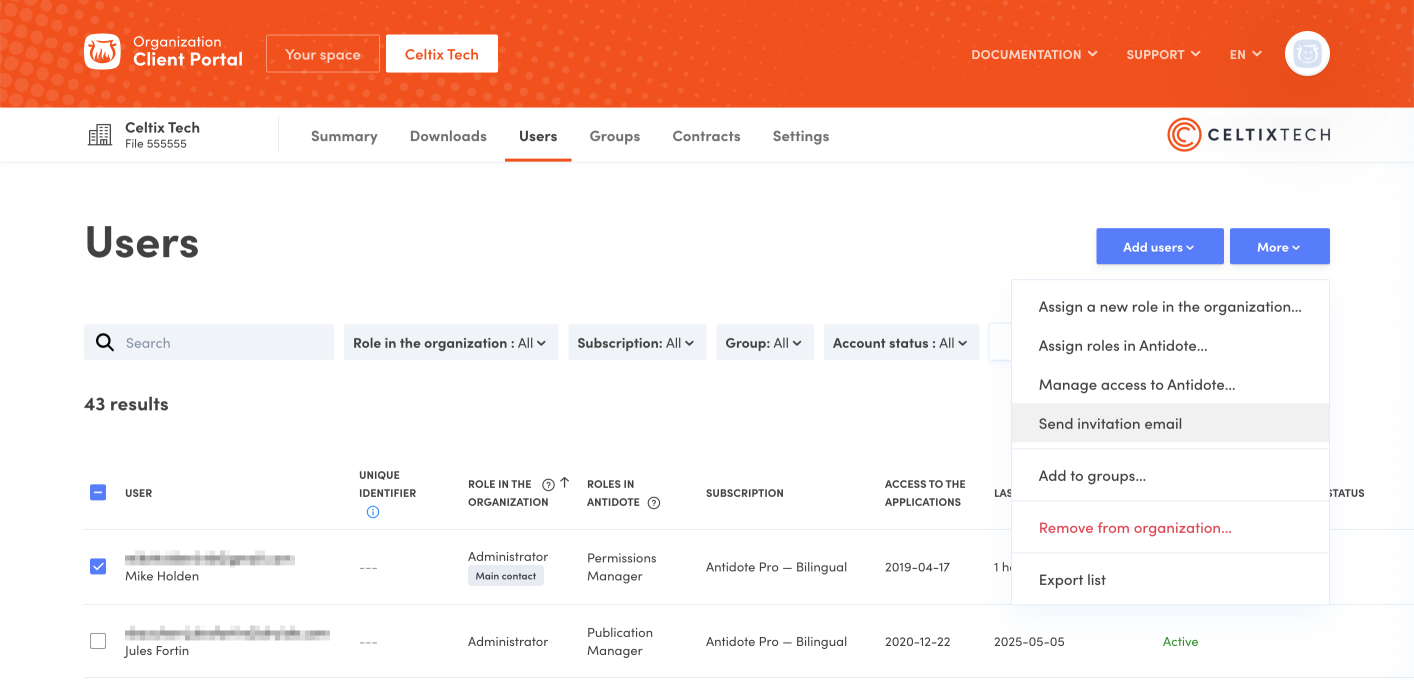Expand the Account status filter
This screenshot has width=1414, height=680.
click(900, 343)
